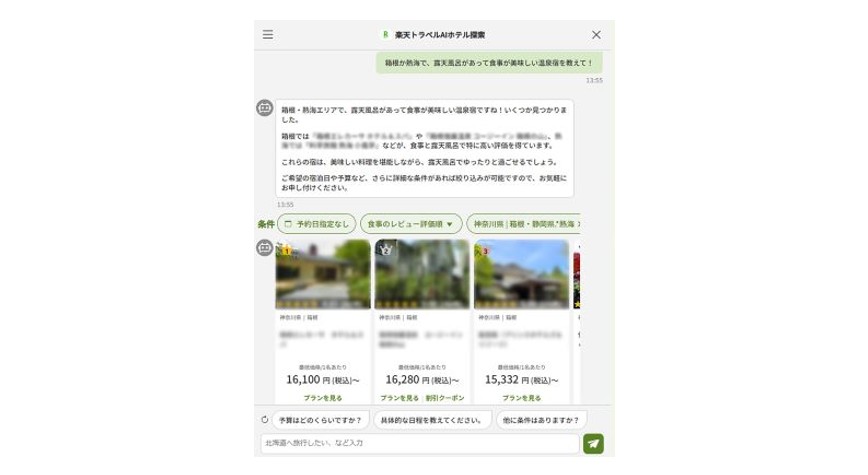868x475 pixels.
Task: Click the 16,100 円 price text
Action: [323, 380]
